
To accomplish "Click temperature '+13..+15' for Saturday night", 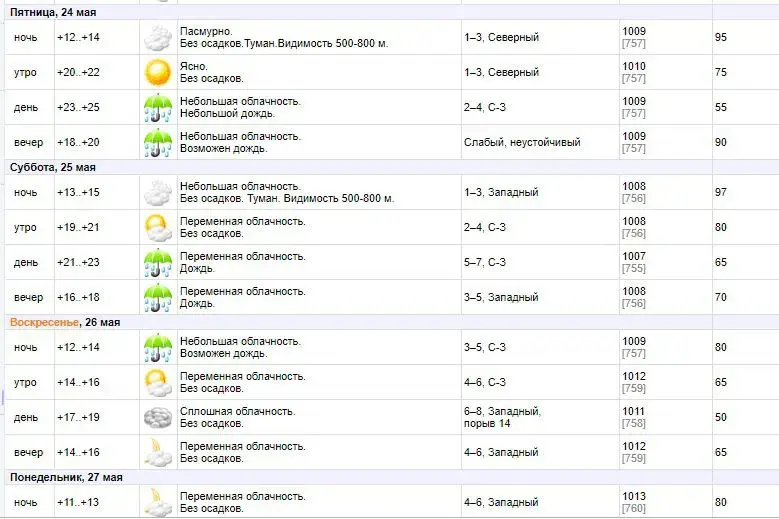I will [x=78, y=192].
